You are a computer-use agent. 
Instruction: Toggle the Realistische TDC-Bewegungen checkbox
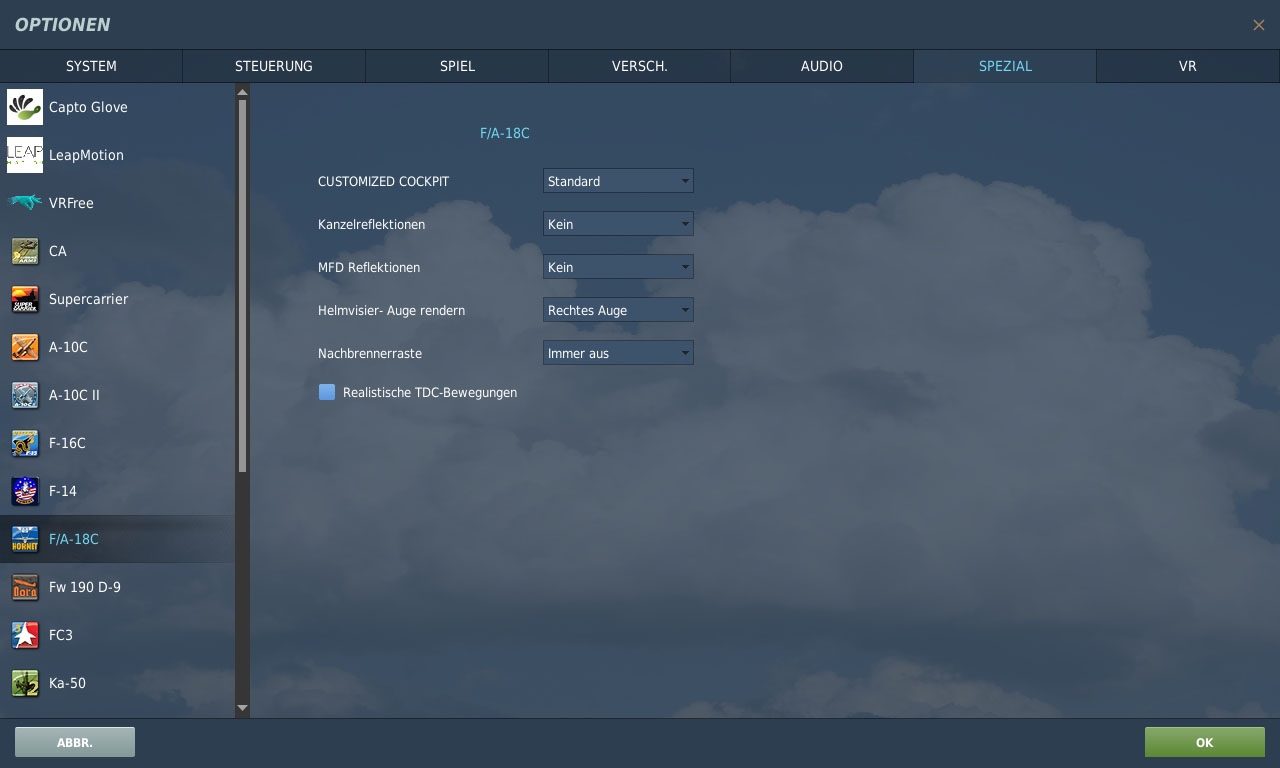click(327, 392)
